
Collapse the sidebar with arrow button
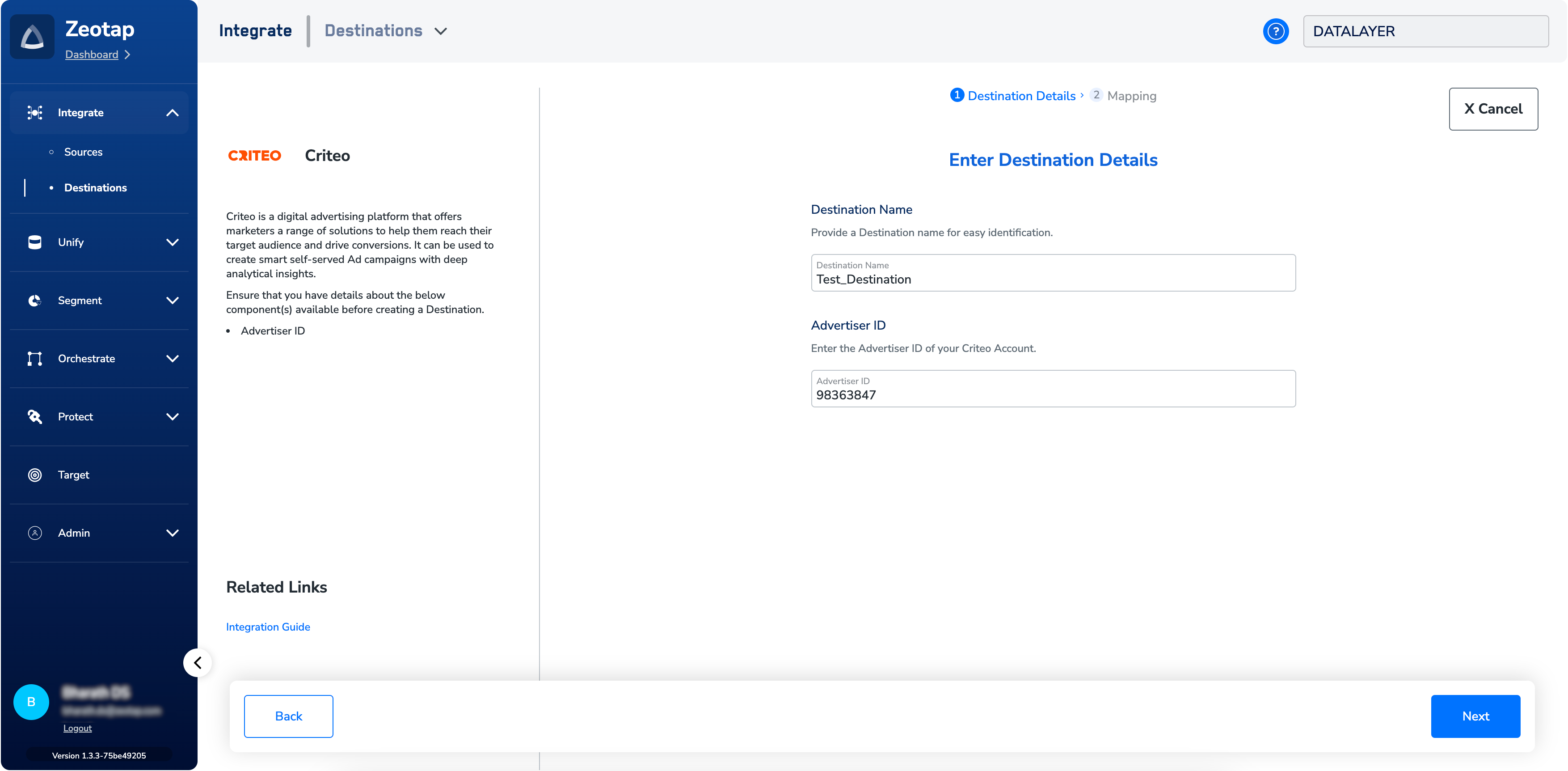tap(197, 663)
